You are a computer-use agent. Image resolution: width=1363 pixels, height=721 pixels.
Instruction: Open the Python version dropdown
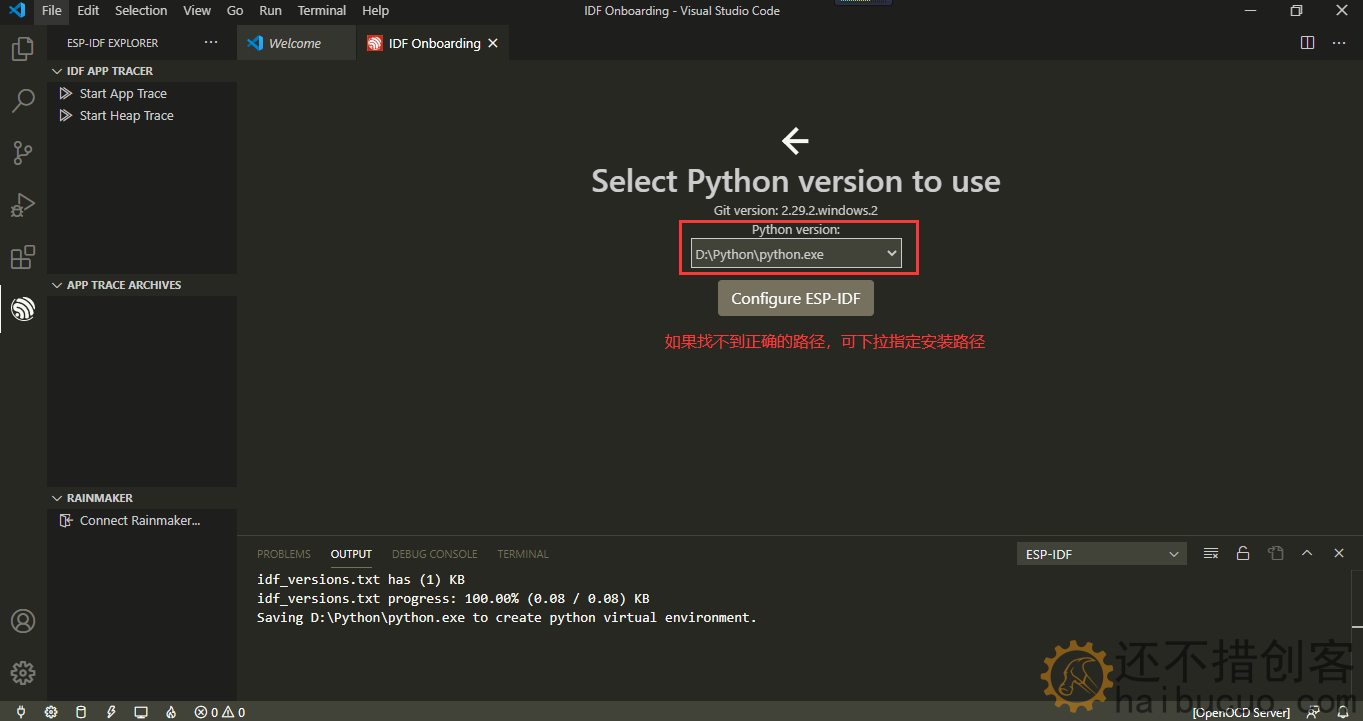(796, 254)
